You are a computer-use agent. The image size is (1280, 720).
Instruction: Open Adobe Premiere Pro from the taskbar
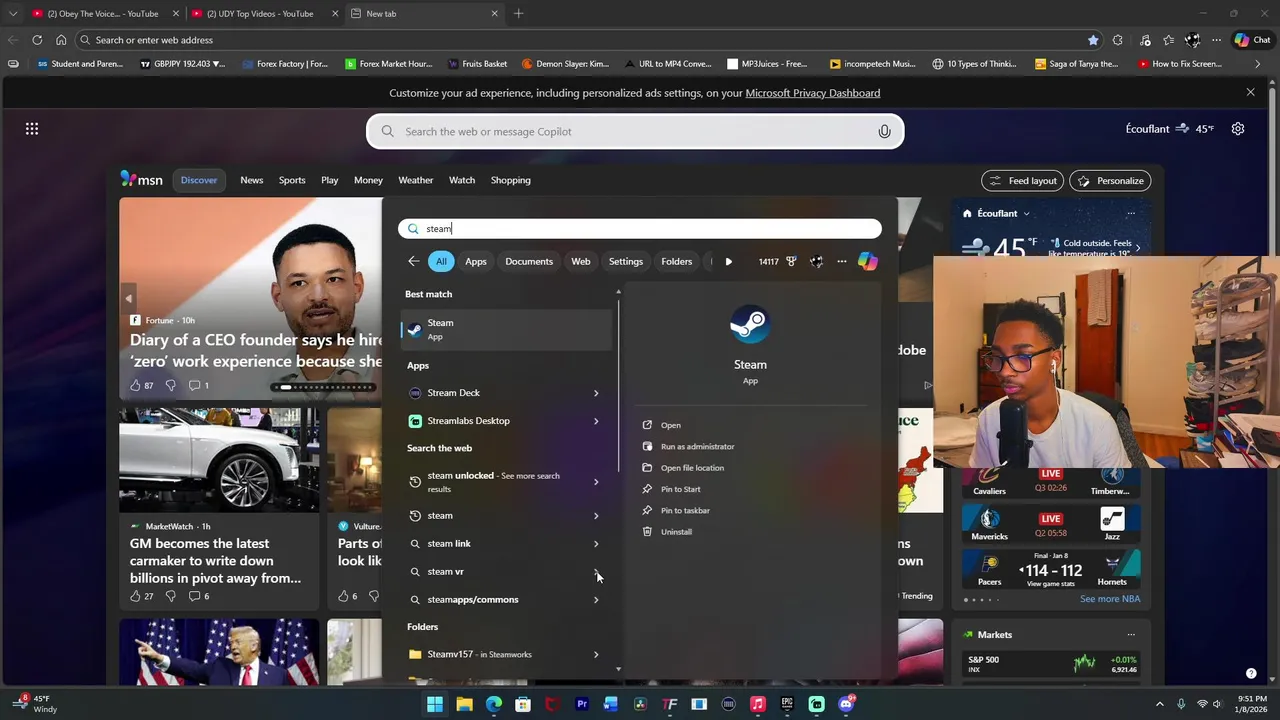(x=582, y=704)
